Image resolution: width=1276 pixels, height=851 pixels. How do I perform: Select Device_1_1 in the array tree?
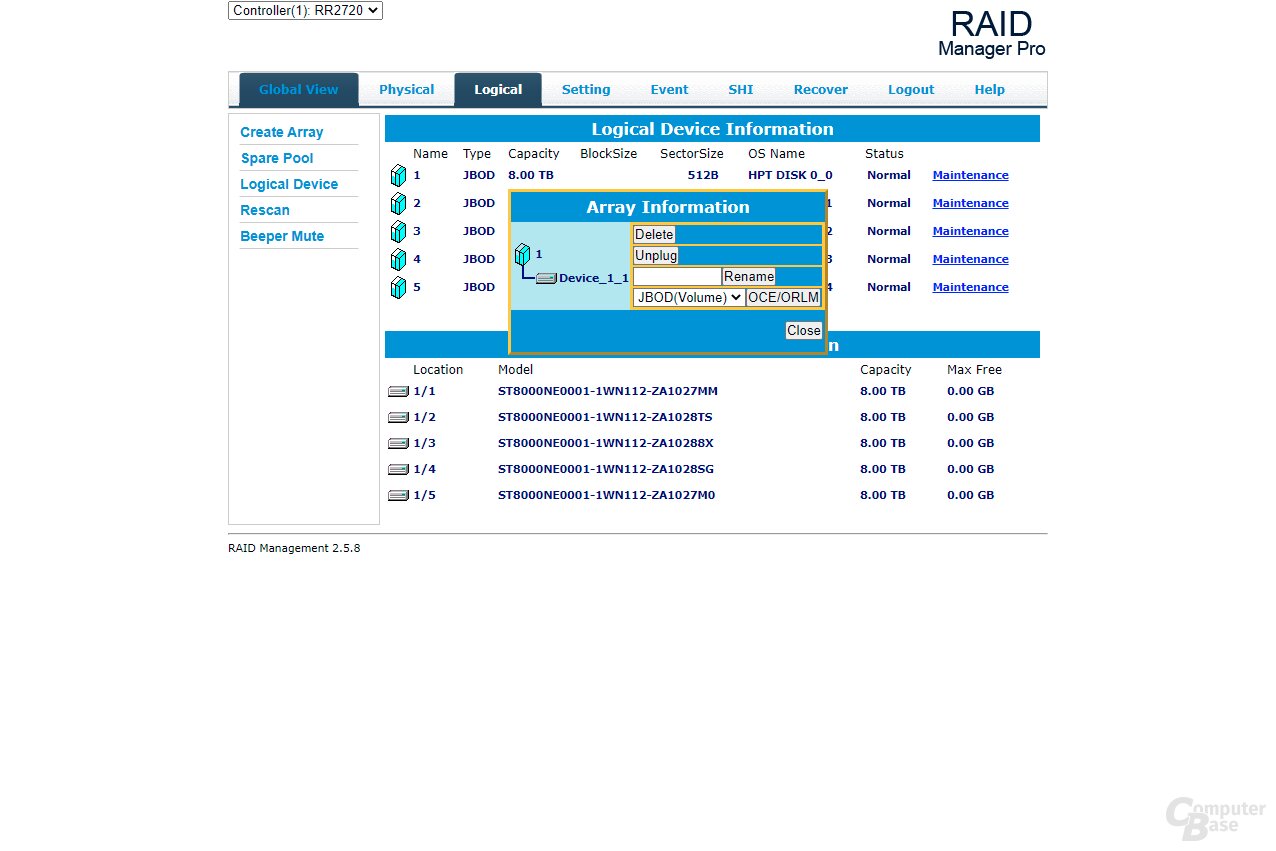pos(594,278)
